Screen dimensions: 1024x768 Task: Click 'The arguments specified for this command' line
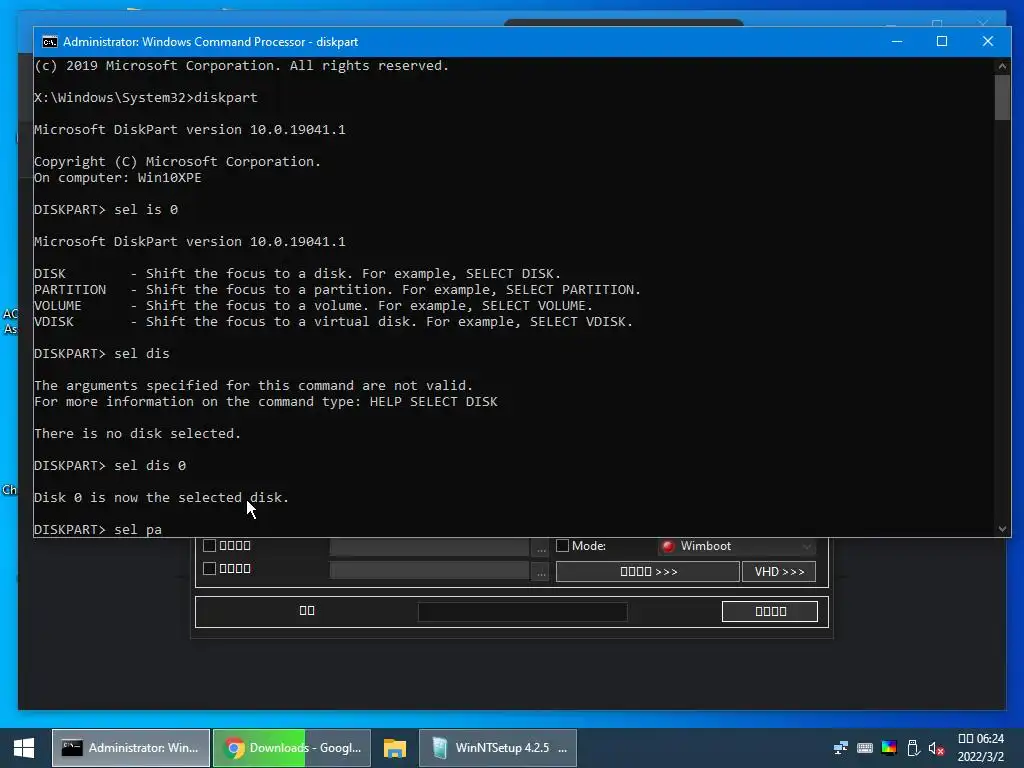point(253,386)
